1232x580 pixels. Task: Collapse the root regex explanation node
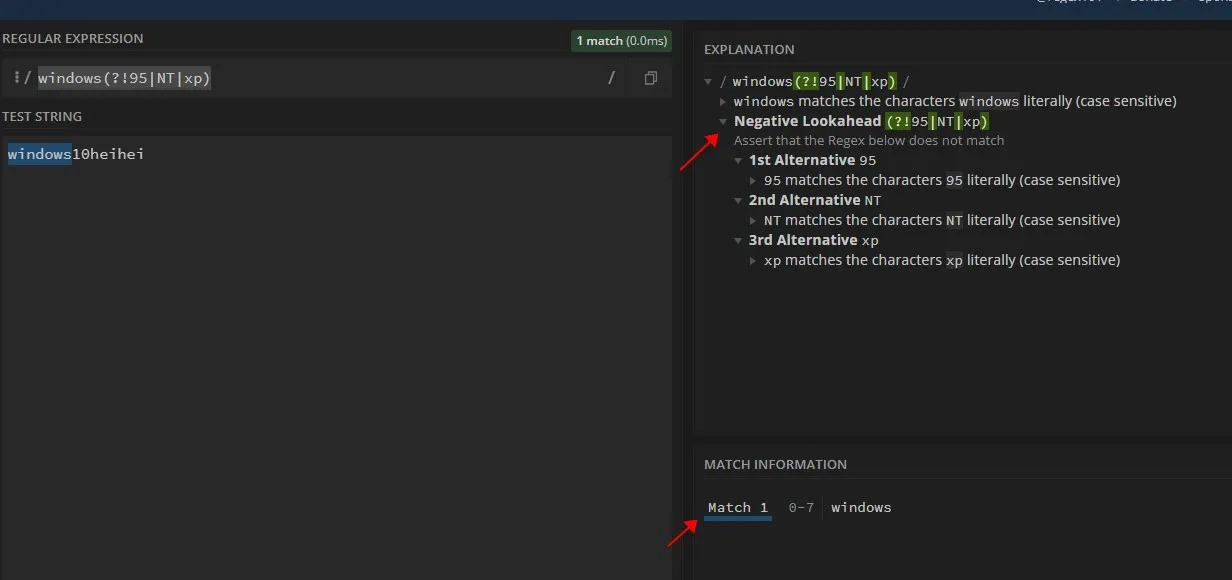709,82
